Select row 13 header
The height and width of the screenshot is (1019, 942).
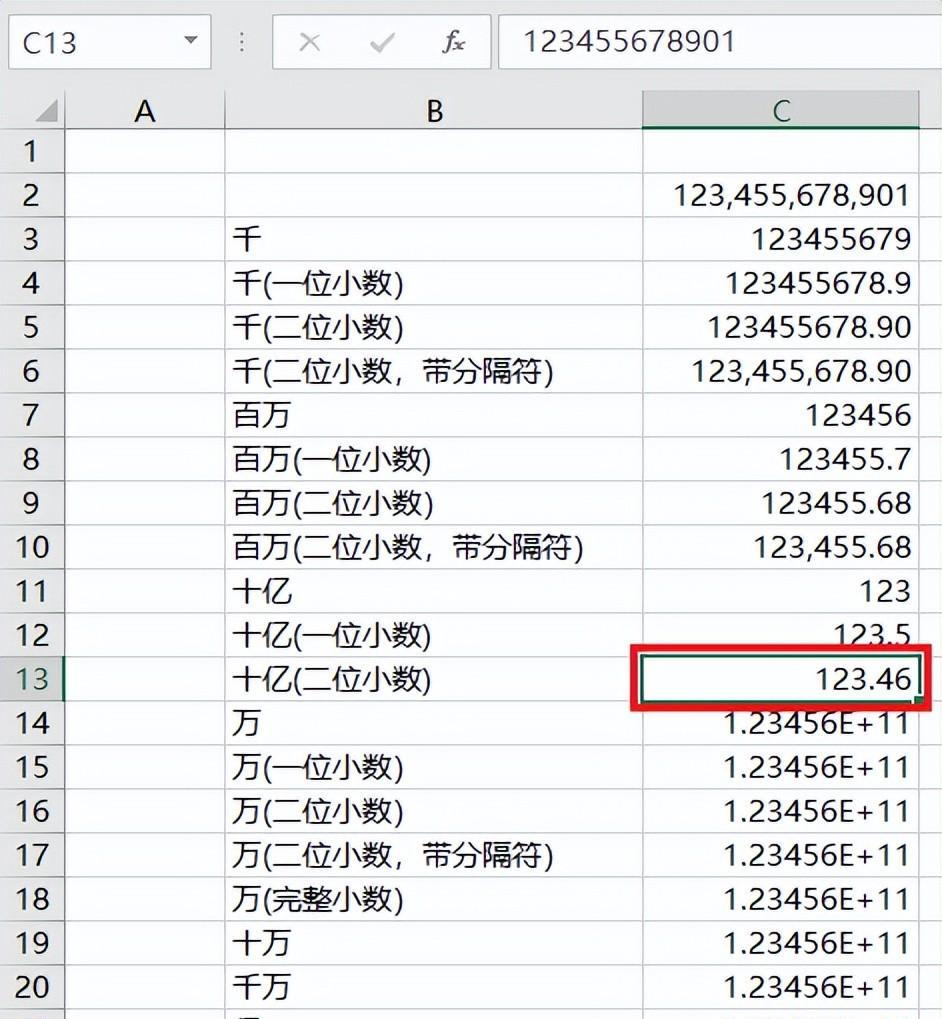click(32, 678)
